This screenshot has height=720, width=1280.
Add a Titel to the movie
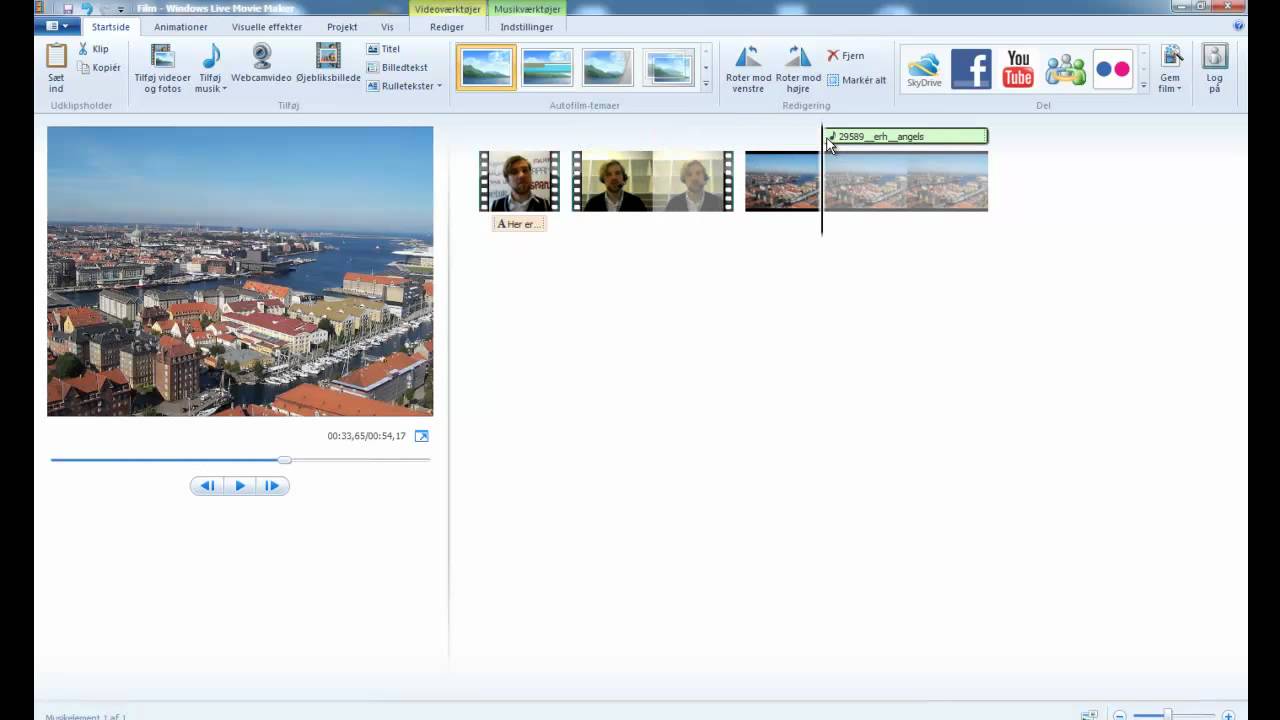tap(384, 49)
